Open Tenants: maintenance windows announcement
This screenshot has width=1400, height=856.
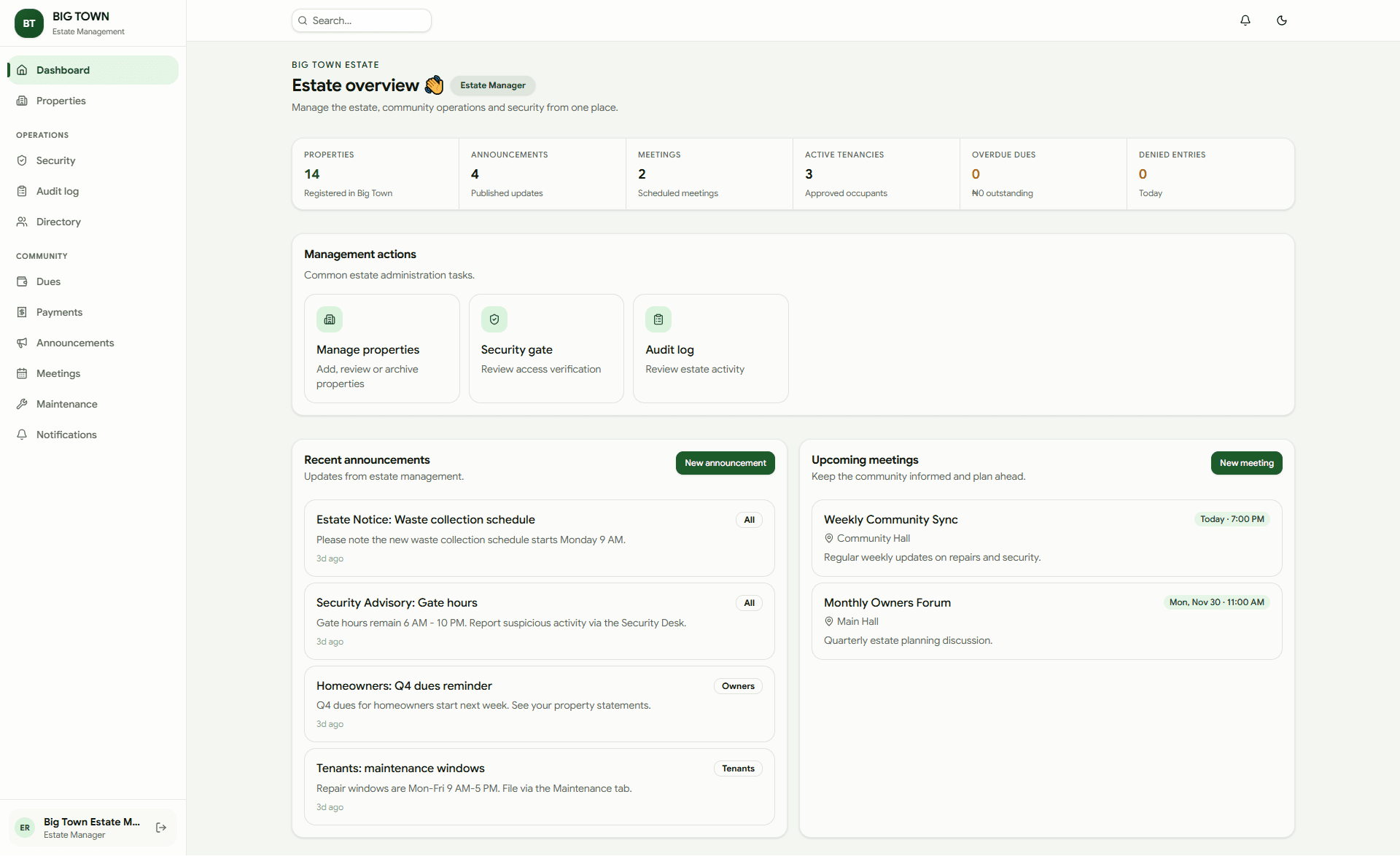click(x=540, y=787)
